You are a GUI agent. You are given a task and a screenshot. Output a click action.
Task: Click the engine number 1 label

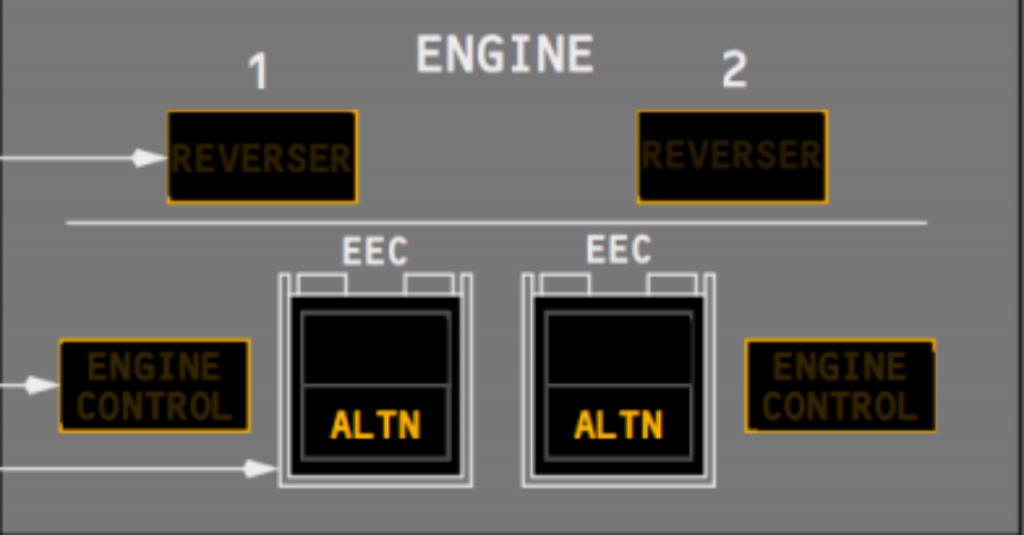point(259,71)
